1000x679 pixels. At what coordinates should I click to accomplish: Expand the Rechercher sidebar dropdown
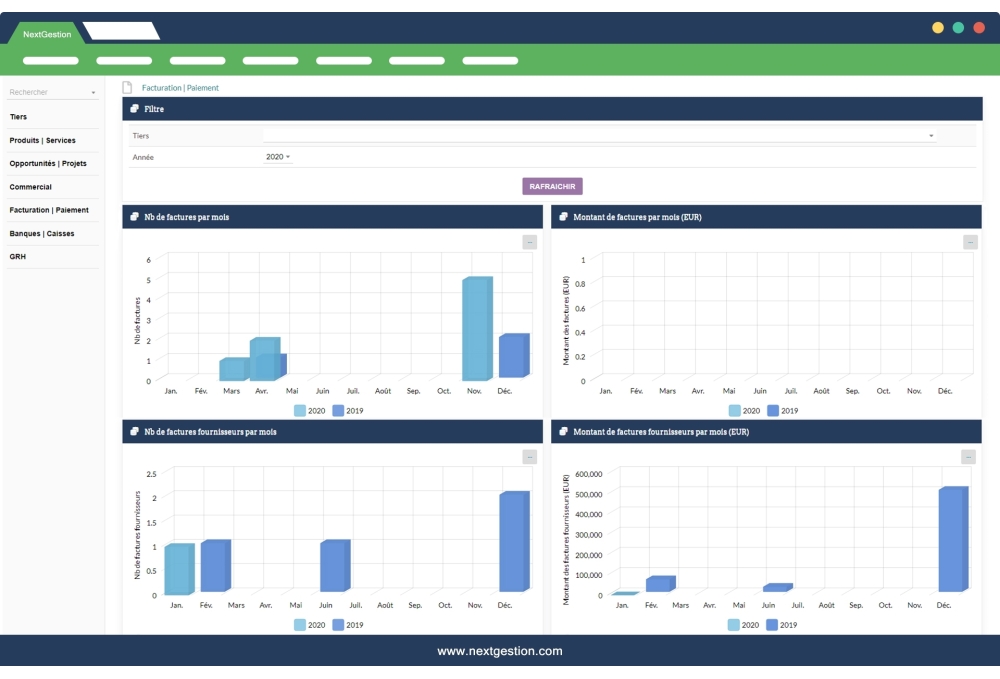[93, 93]
